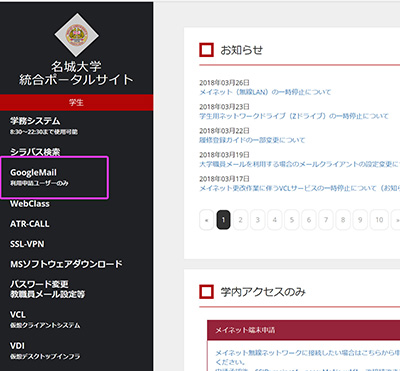Screen dimensions: 400x371
Task: Go to page 4 of notices
Action: [x=275, y=220]
